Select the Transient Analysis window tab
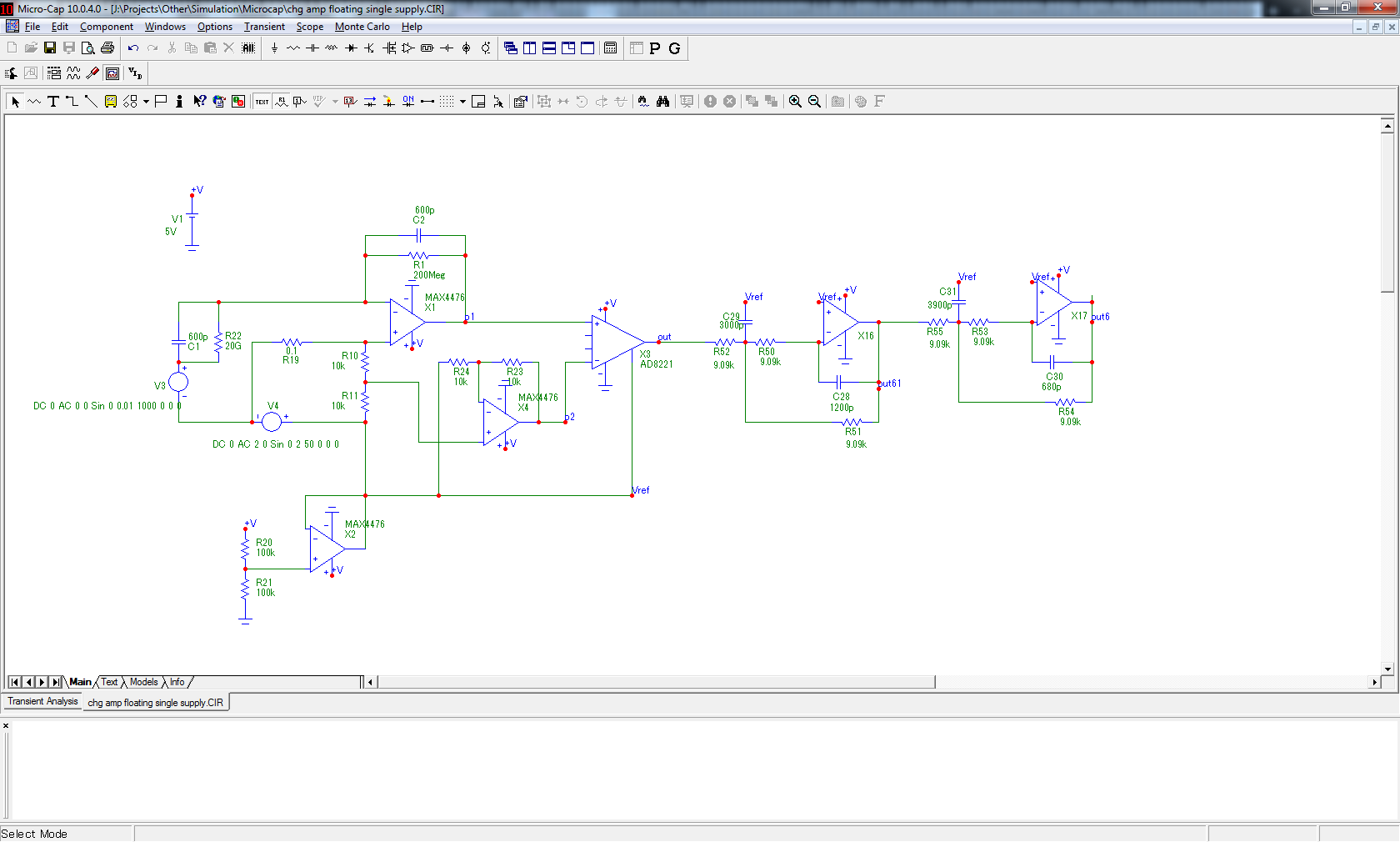Image resolution: width=1400 pixels, height=842 pixels. tap(42, 702)
